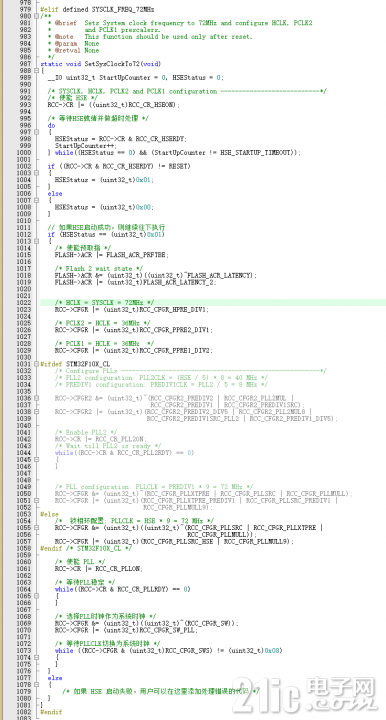The image size is (386, 720).
Task: Click '#elif defined SYSCLK_FREQ_72MHz' line
Action: [x=97, y=9]
